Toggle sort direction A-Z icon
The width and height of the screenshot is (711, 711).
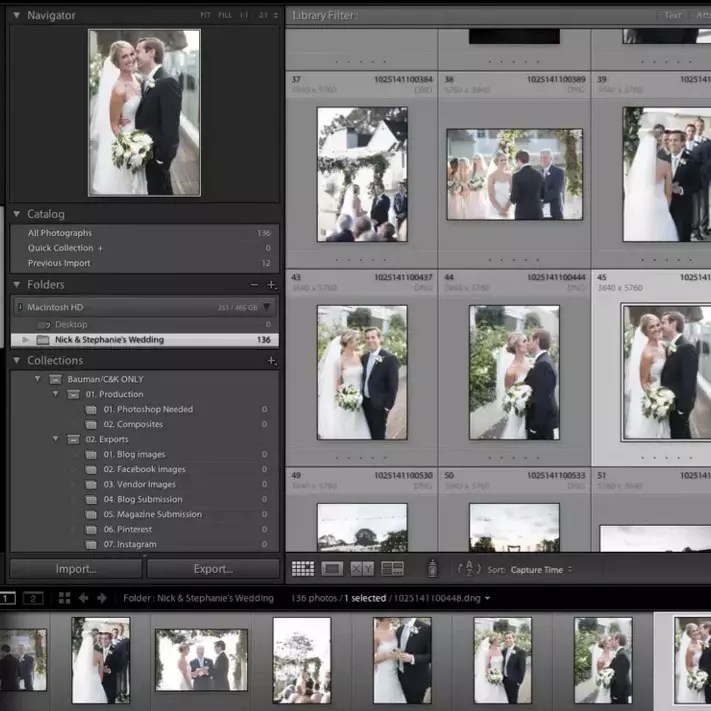(469, 568)
